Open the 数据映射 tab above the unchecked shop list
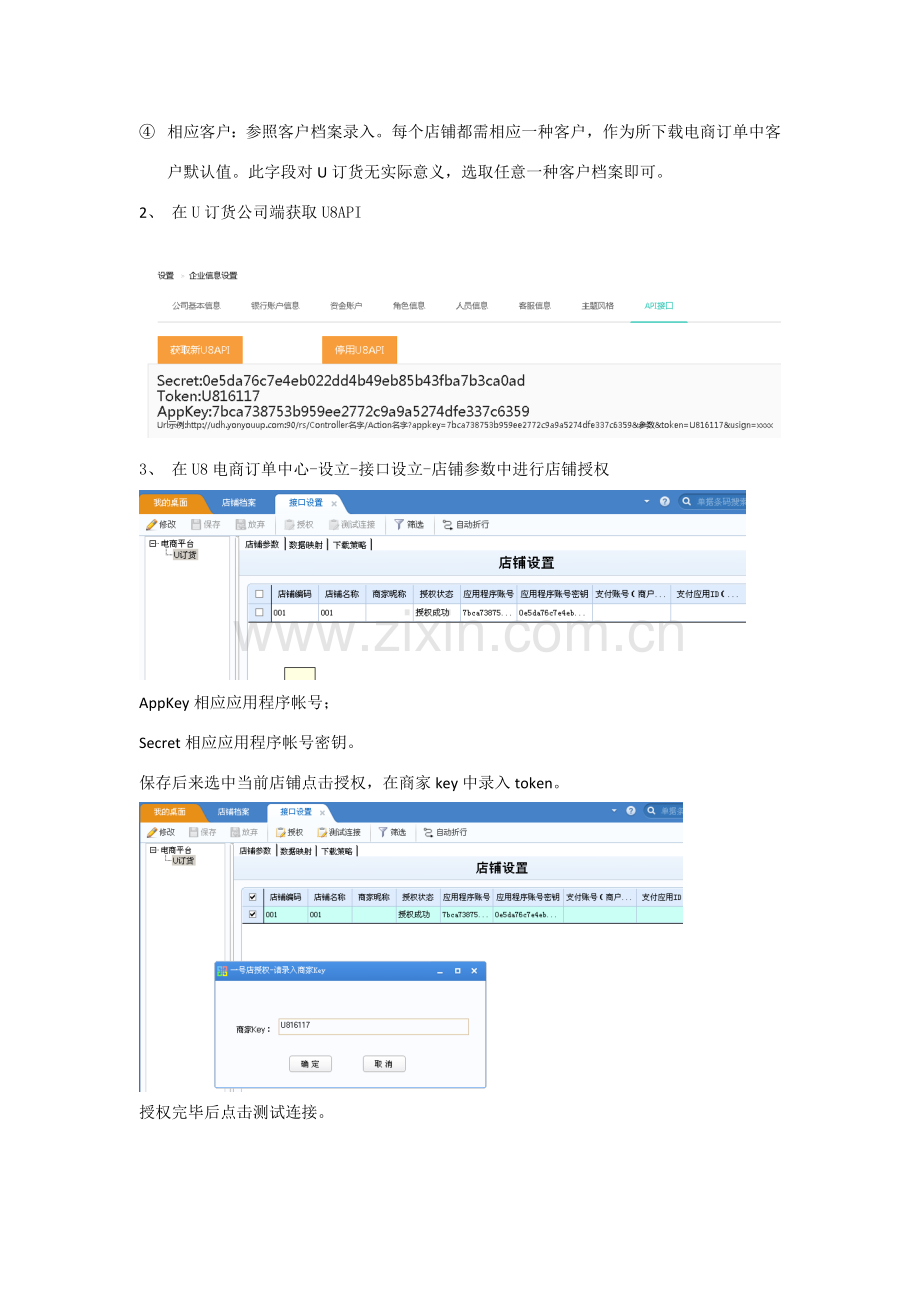 pos(306,545)
